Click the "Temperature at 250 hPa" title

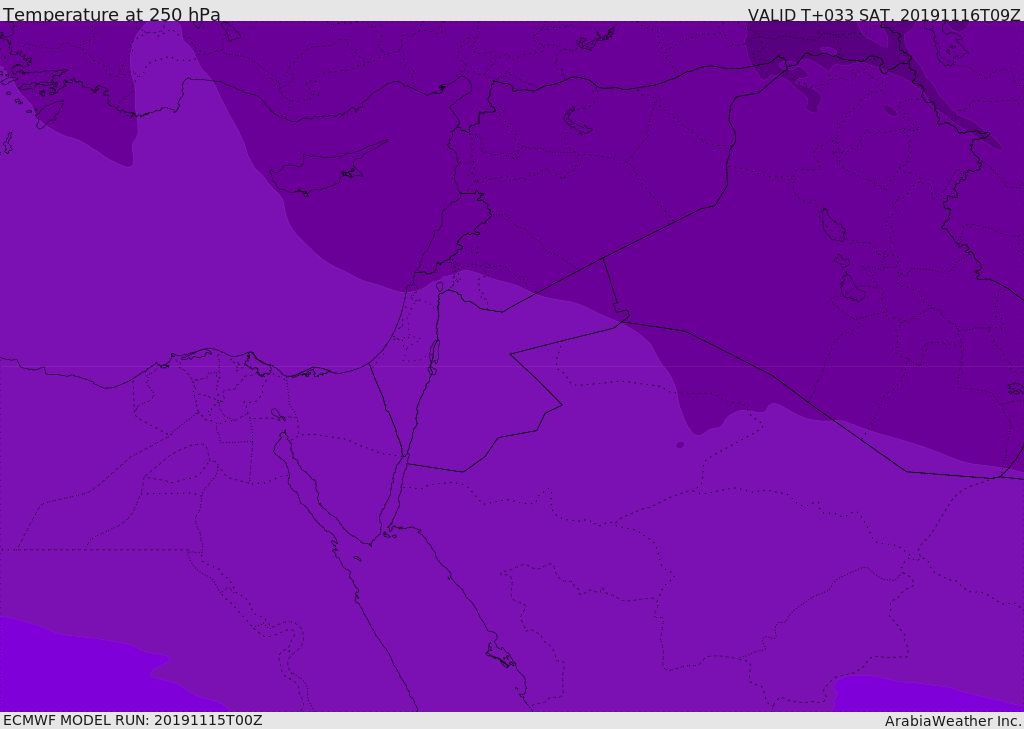pos(112,15)
